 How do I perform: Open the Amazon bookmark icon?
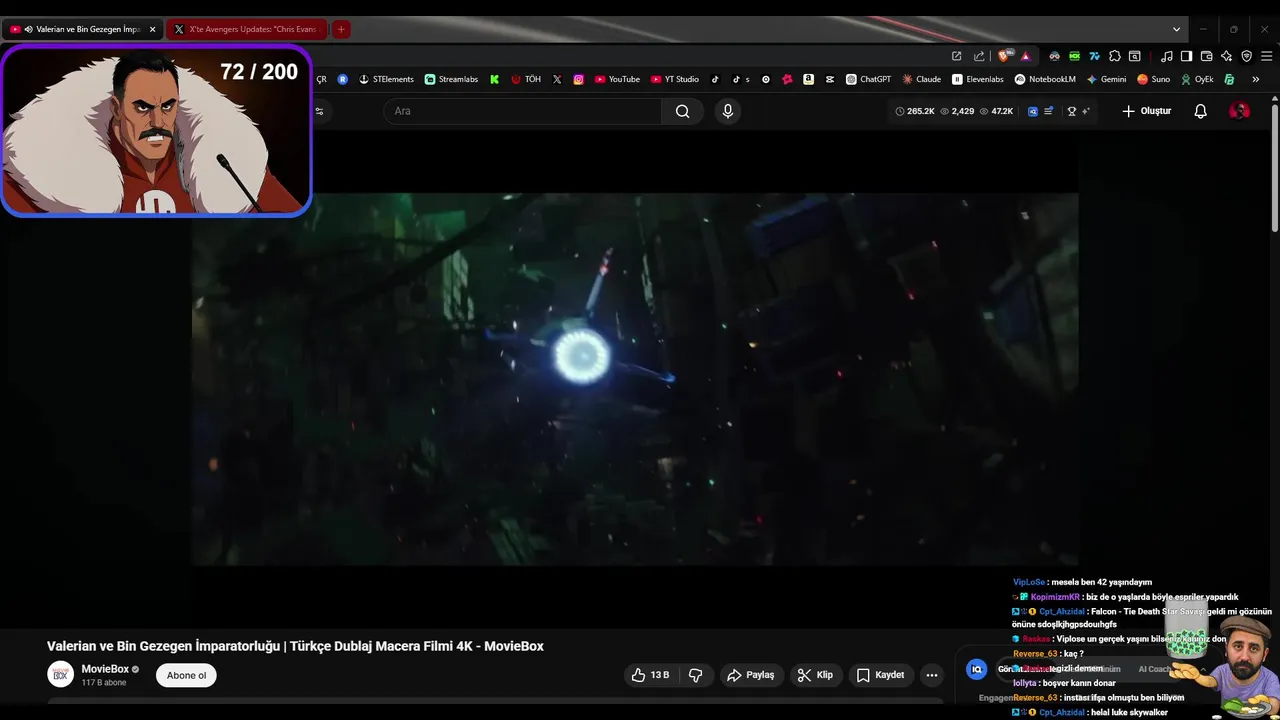point(808,79)
